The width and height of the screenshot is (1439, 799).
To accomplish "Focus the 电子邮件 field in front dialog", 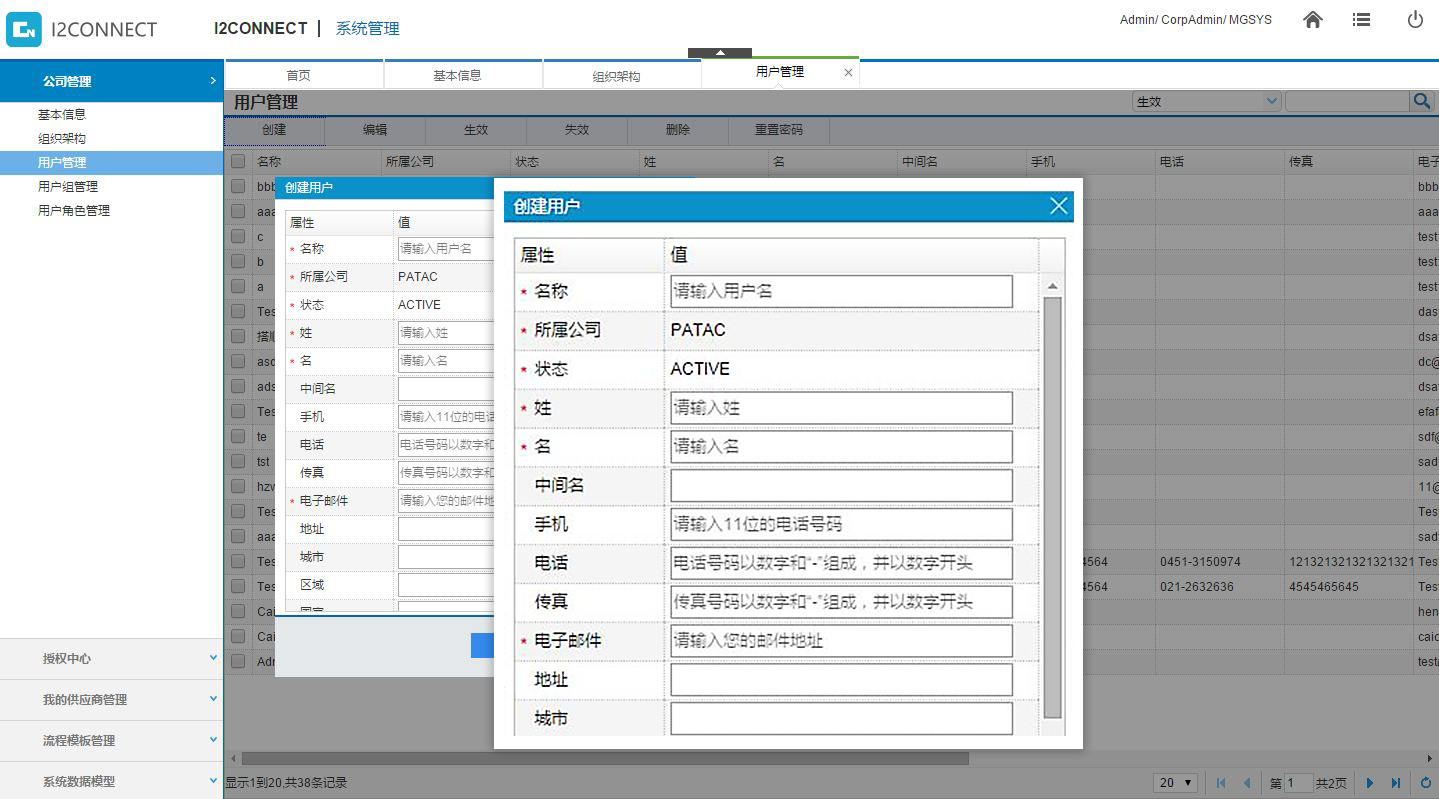I will 841,641.
